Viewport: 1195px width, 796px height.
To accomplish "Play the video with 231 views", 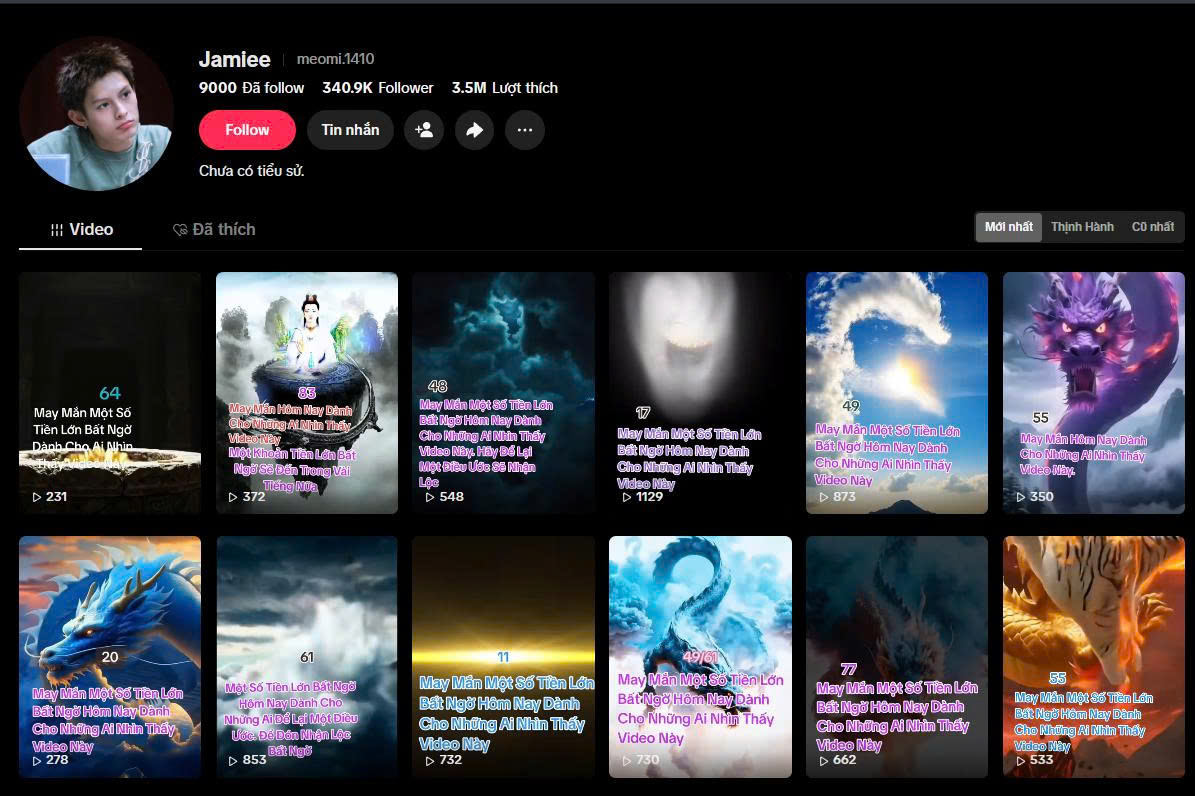I will coord(110,393).
